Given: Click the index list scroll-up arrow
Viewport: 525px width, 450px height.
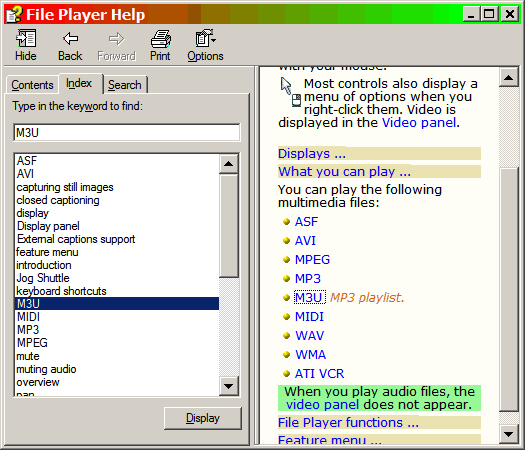Looking at the screenshot, I should [229, 164].
